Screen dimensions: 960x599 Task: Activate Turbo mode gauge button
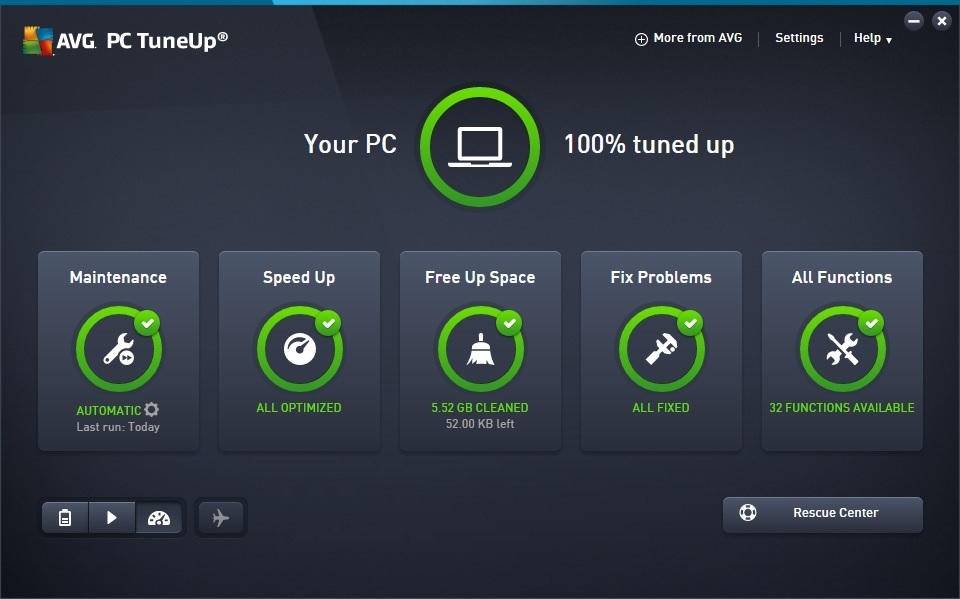(x=159, y=518)
